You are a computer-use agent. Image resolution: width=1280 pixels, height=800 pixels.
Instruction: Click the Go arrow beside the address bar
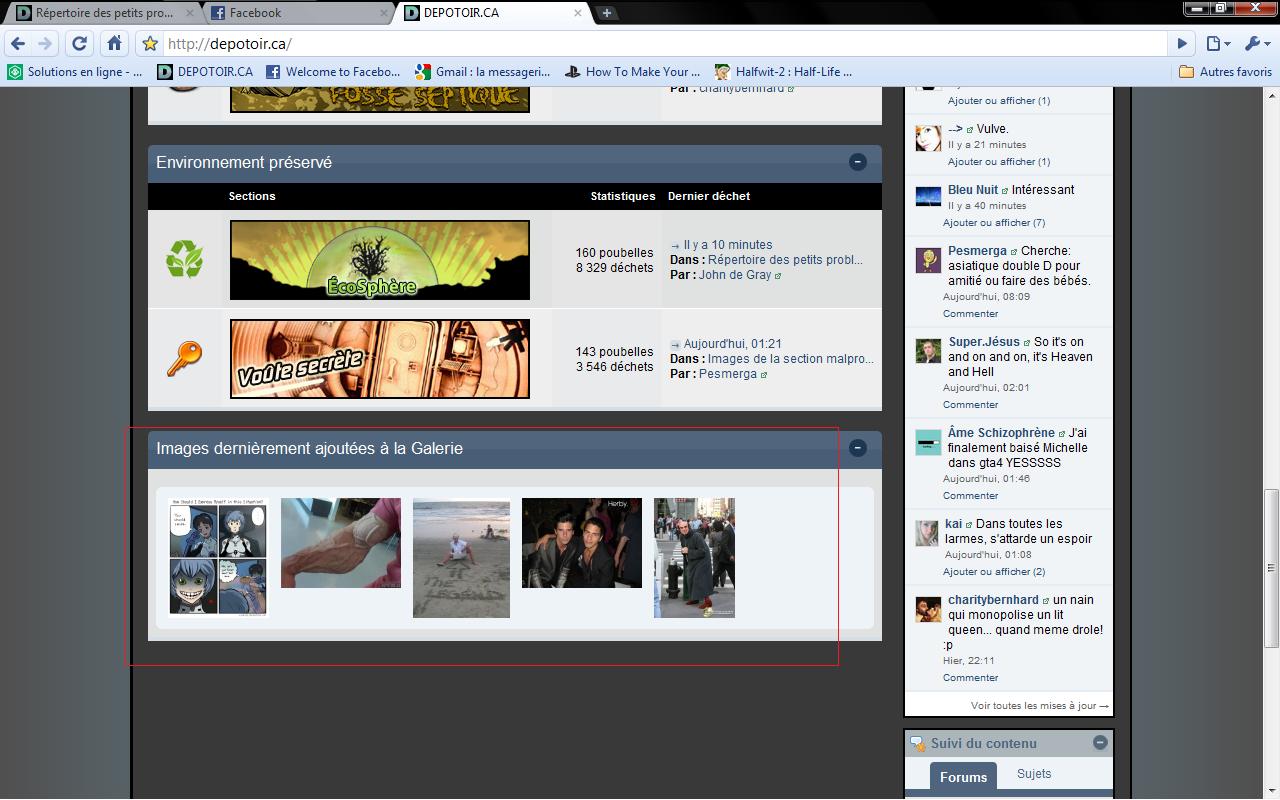(x=1182, y=44)
